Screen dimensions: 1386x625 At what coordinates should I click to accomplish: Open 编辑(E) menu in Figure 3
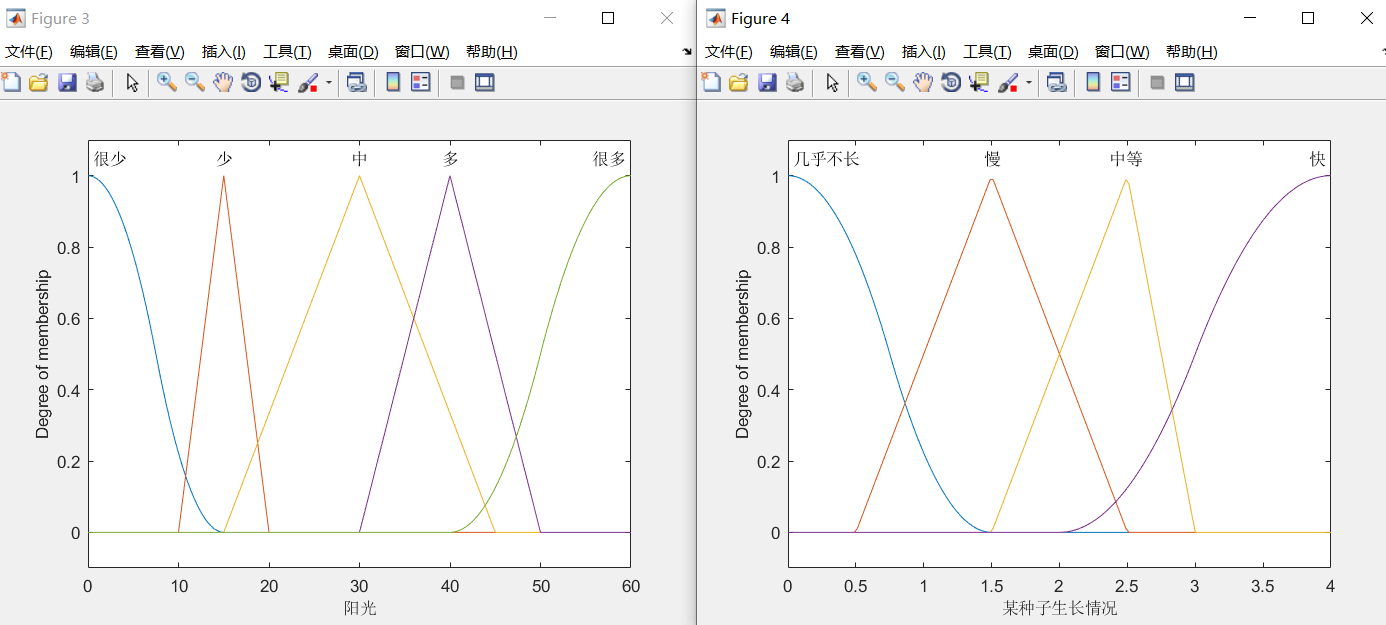[x=94, y=52]
